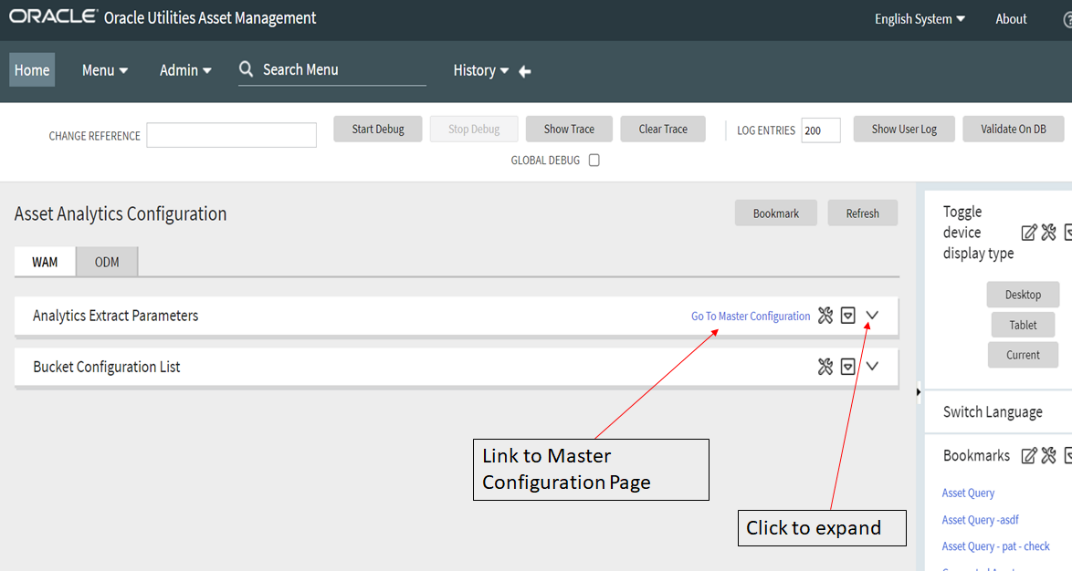Click the Search Menu magnifier icon
Viewport: 1072px width, 571px height.
click(x=246, y=69)
